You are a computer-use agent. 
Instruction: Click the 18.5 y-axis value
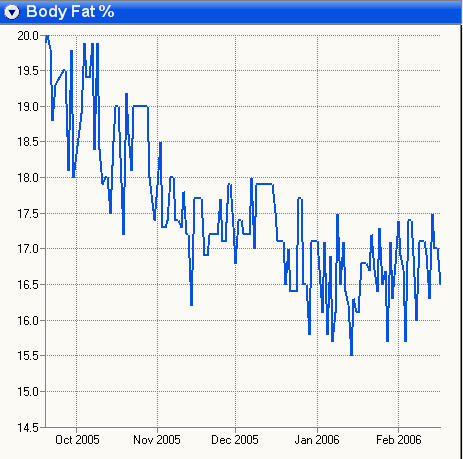[x=28, y=142]
